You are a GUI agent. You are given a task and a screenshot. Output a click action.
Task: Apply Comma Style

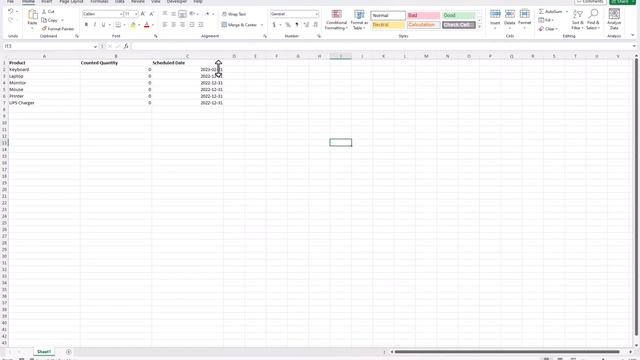click(297, 25)
